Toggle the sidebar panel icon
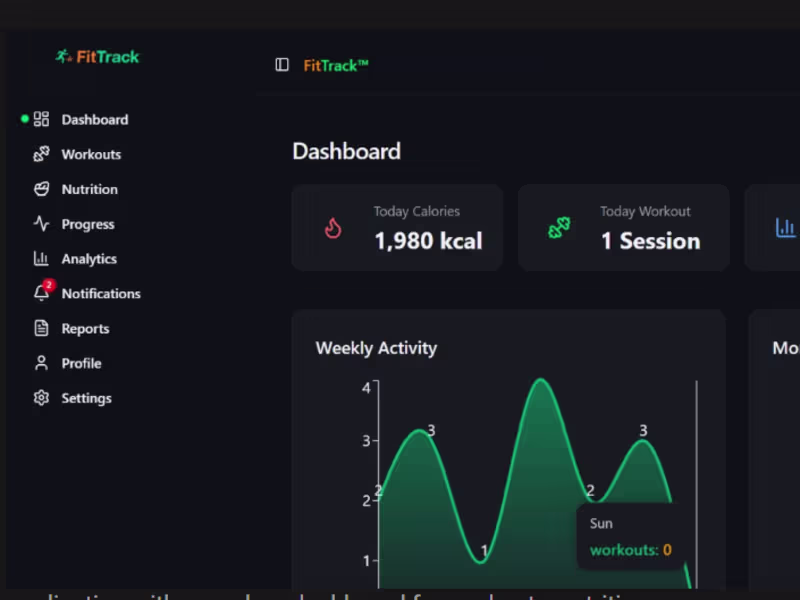Image resolution: width=800 pixels, height=600 pixels. (282, 65)
